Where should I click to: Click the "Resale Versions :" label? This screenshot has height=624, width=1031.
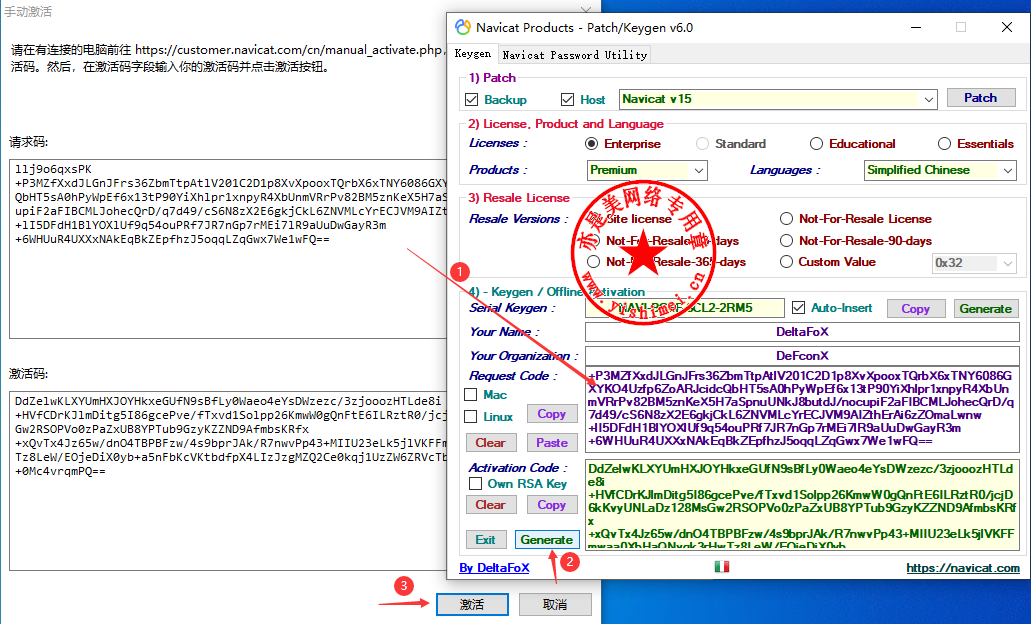click(518, 219)
